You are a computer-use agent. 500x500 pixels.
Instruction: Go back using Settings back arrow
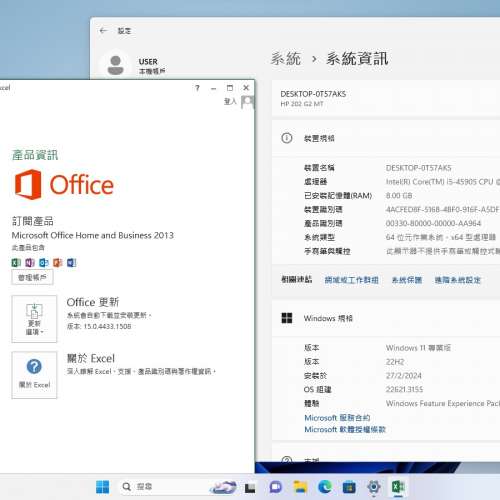(x=103, y=31)
